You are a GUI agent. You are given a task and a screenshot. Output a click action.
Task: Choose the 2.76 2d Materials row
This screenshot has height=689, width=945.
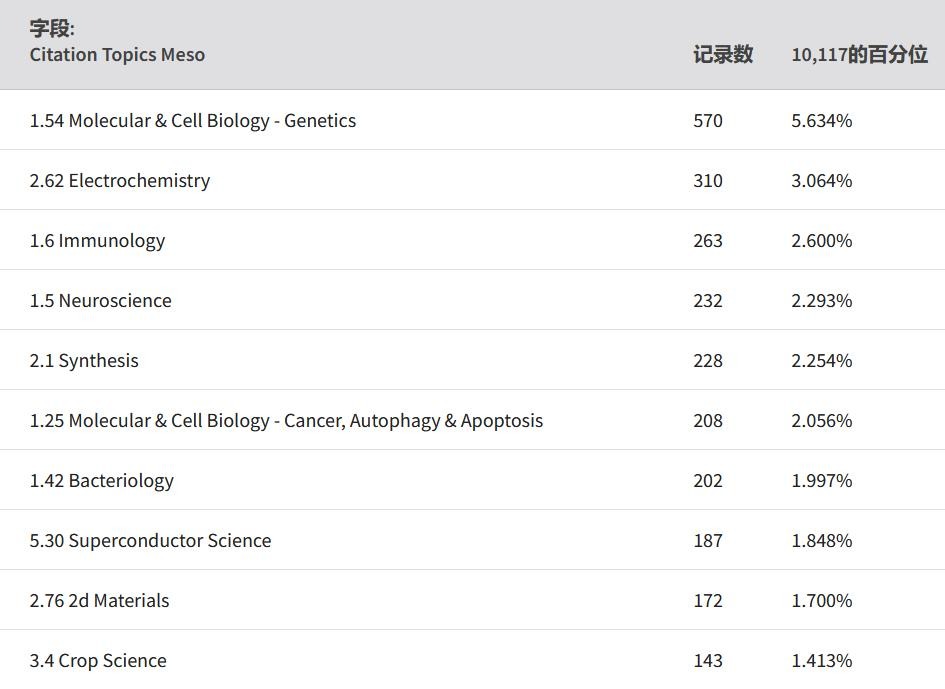(x=472, y=600)
